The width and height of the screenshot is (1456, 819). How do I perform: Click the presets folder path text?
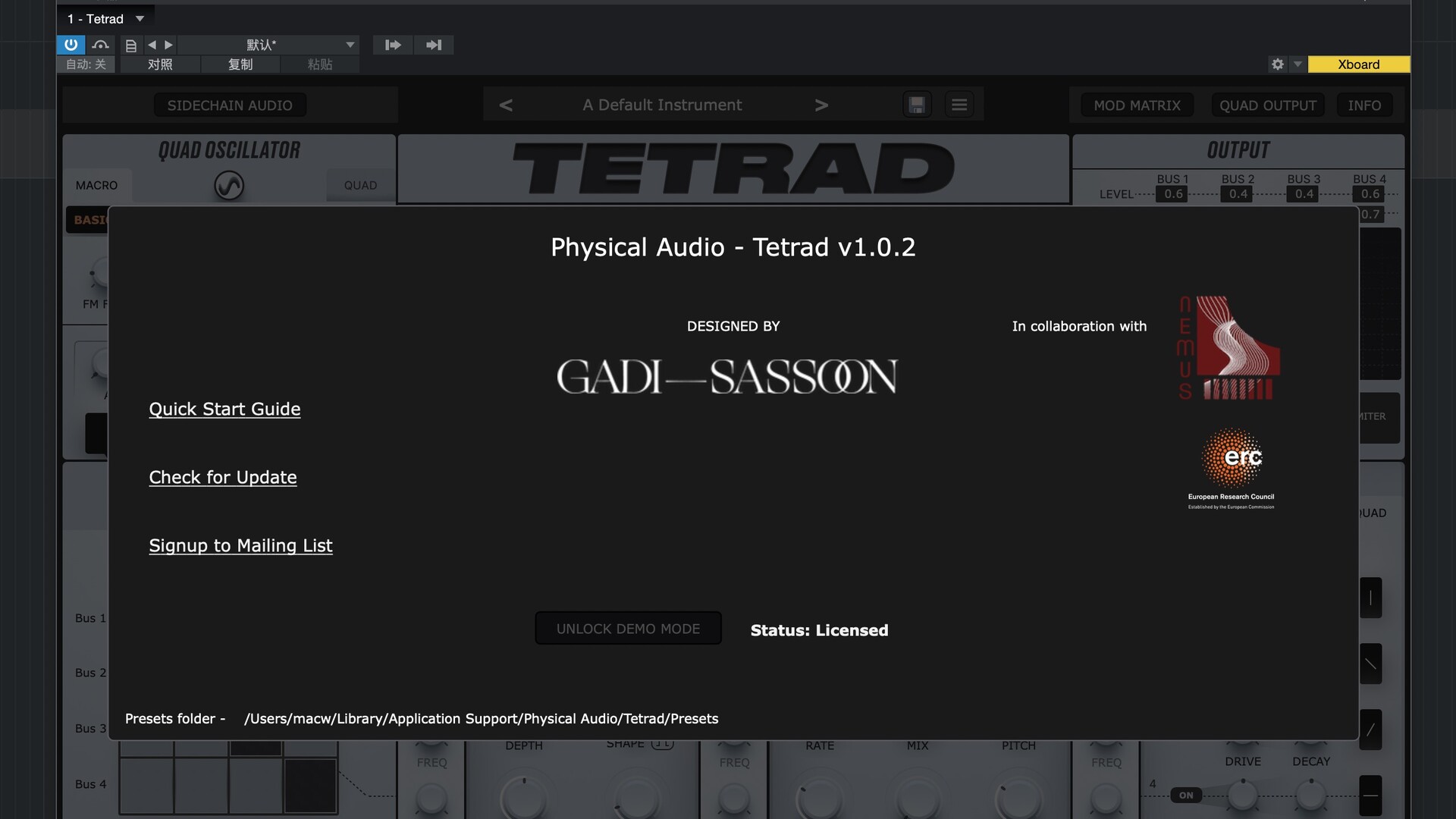tap(481, 719)
